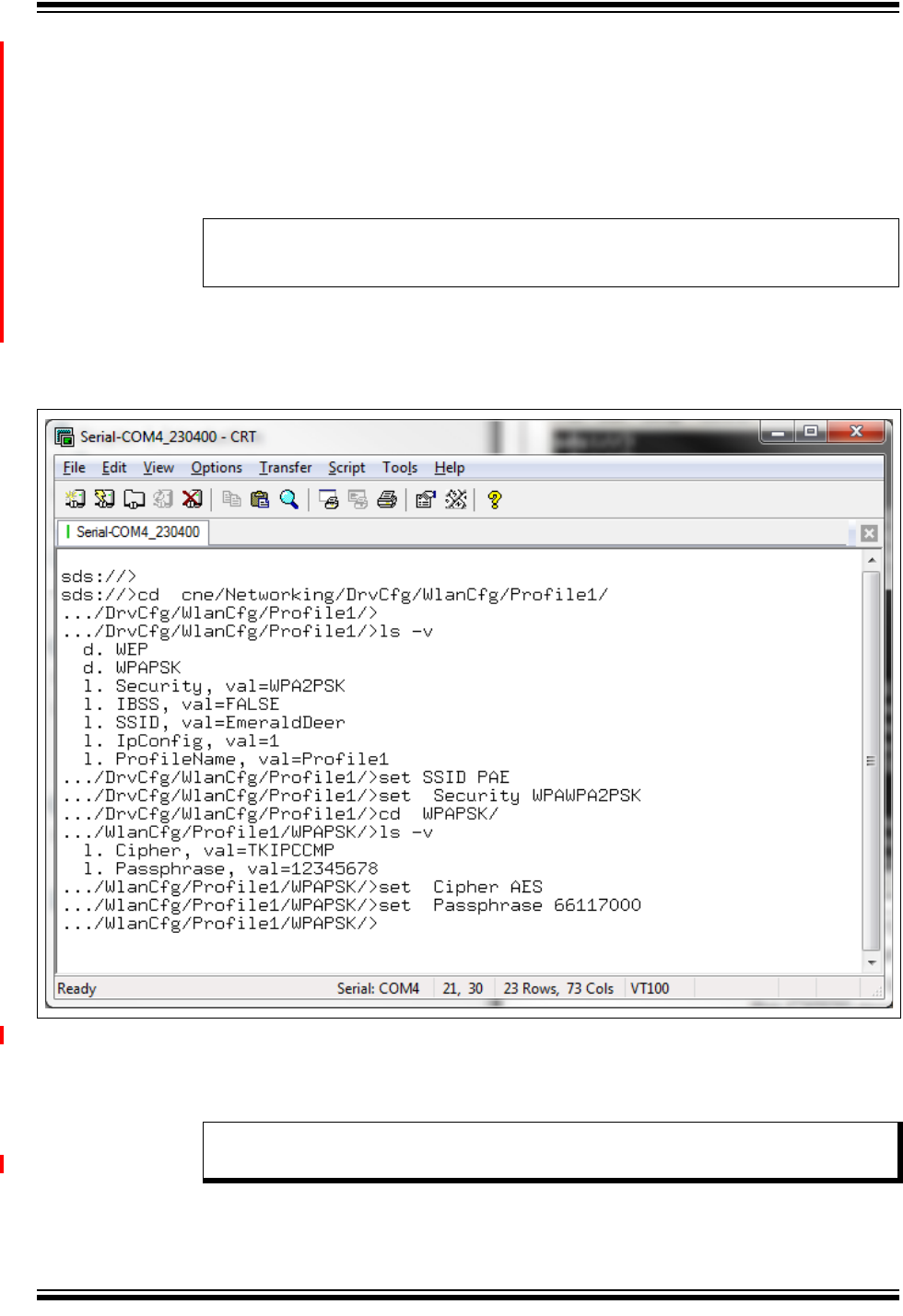Close the active session tab
903x1316 pixels.
[869, 533]
